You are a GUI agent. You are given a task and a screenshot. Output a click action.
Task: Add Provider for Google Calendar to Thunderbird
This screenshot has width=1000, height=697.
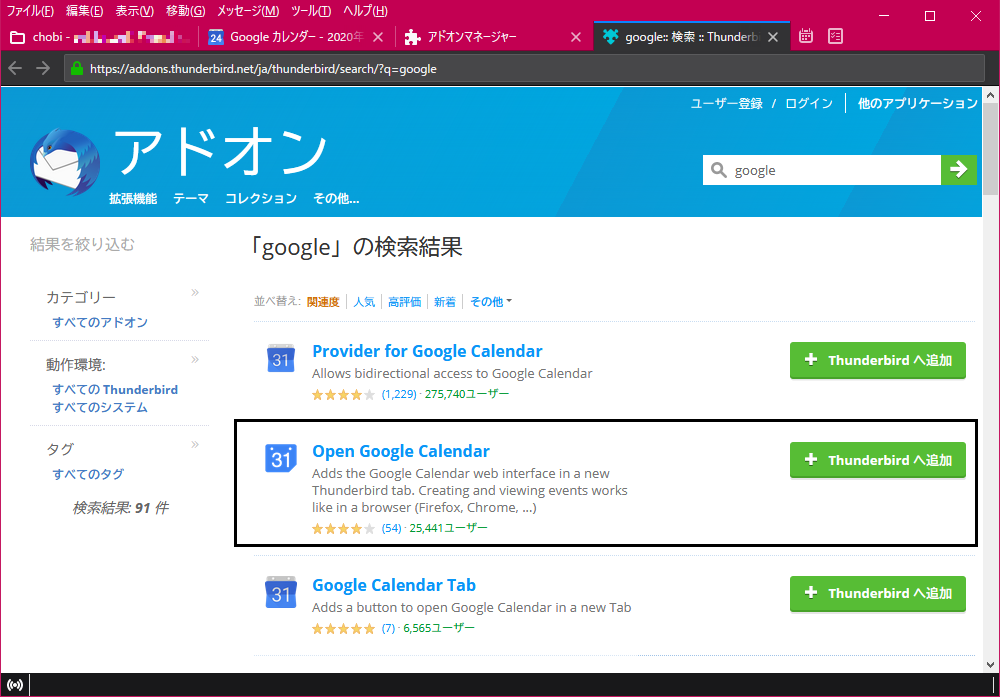[x=878, y=360]
